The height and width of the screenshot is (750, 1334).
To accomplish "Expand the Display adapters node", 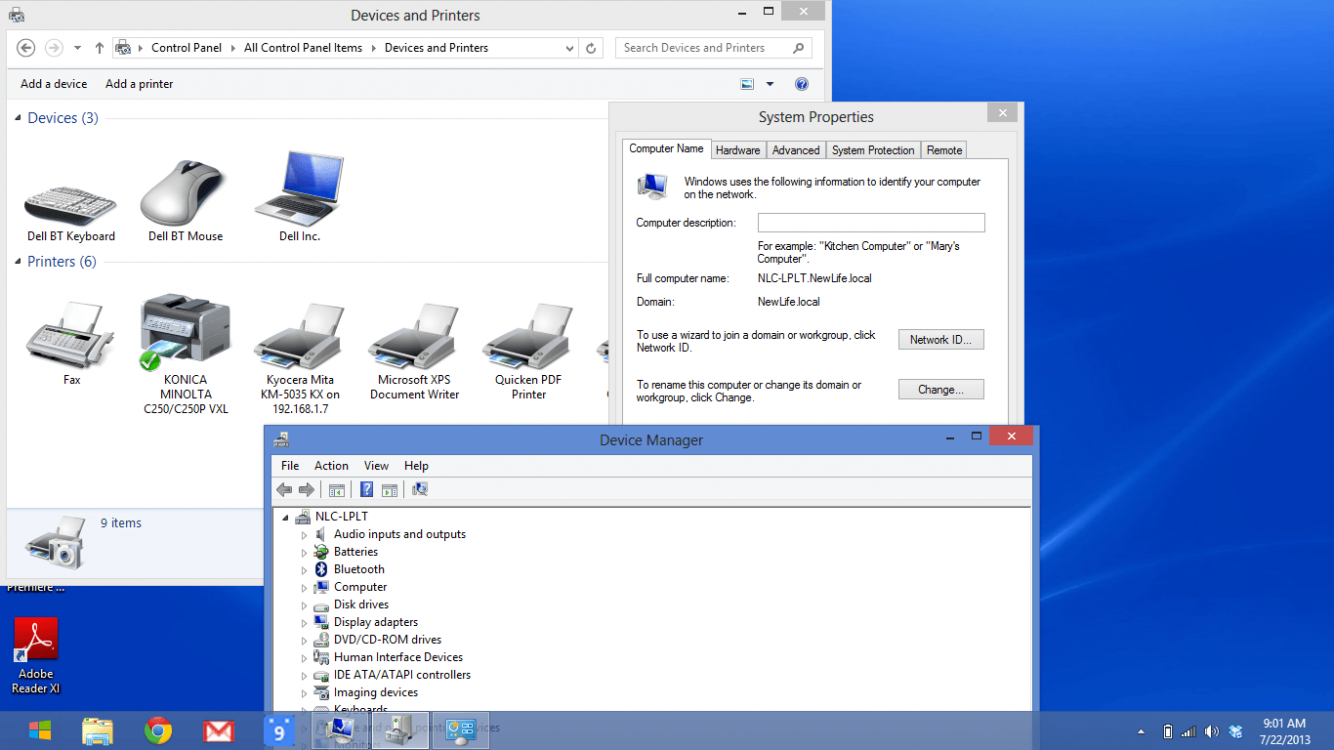I will 304,623.
